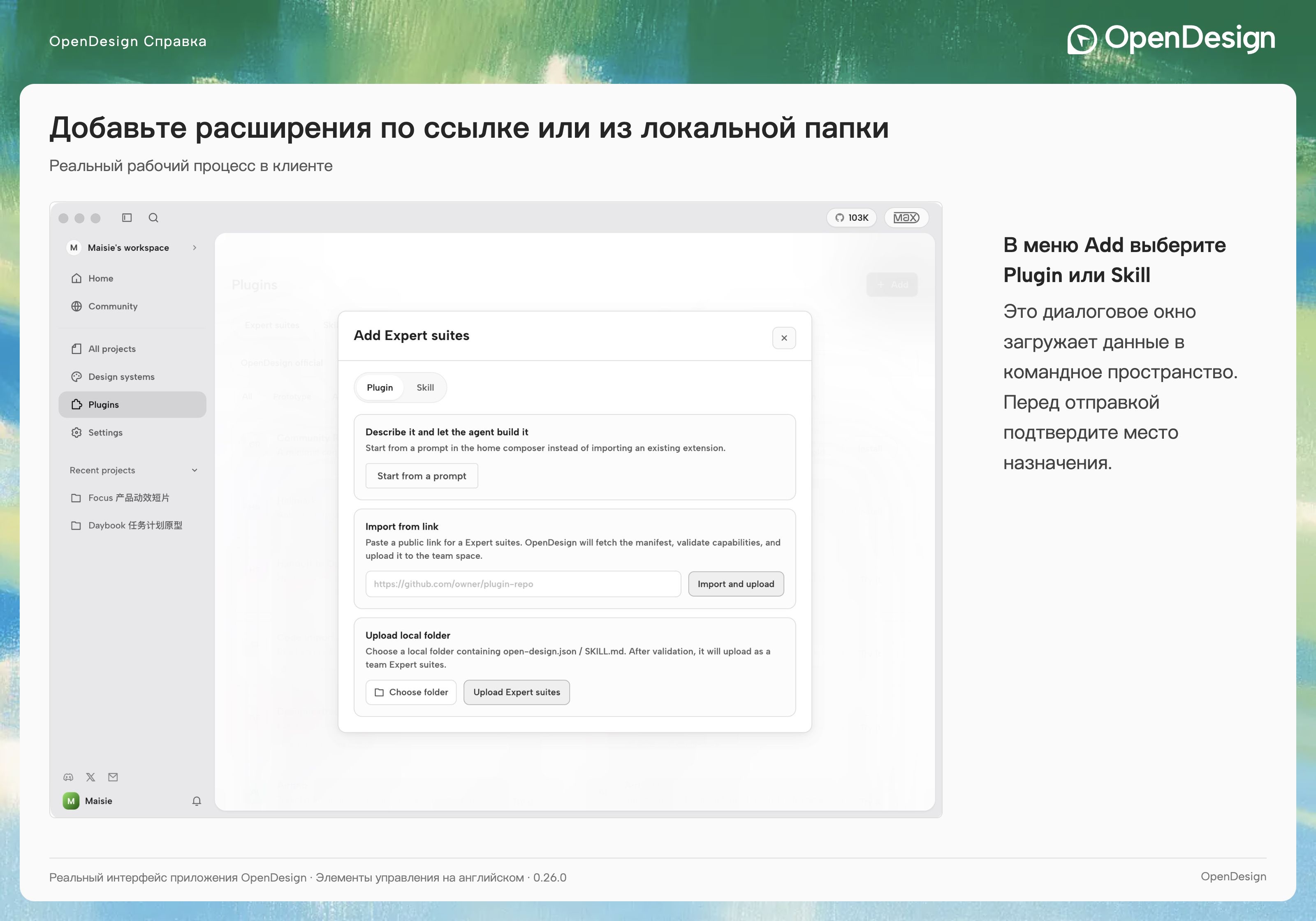Image resolution: width=1316 pixels, height=921 pixels.
Task: Click the Design systems palette icon
Action: (76, 377)
